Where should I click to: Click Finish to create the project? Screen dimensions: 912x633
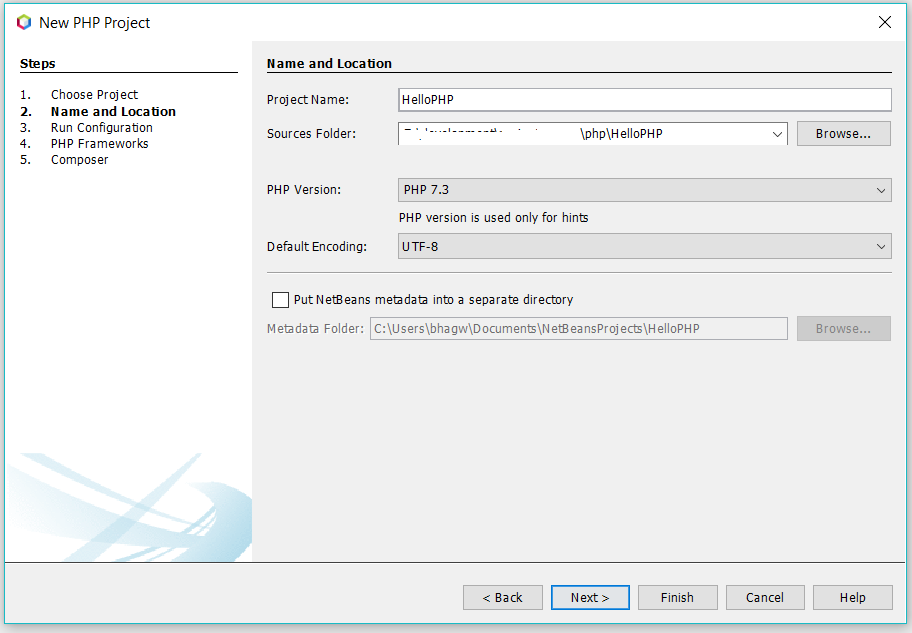pyautogui.click(x=677, y=598)
